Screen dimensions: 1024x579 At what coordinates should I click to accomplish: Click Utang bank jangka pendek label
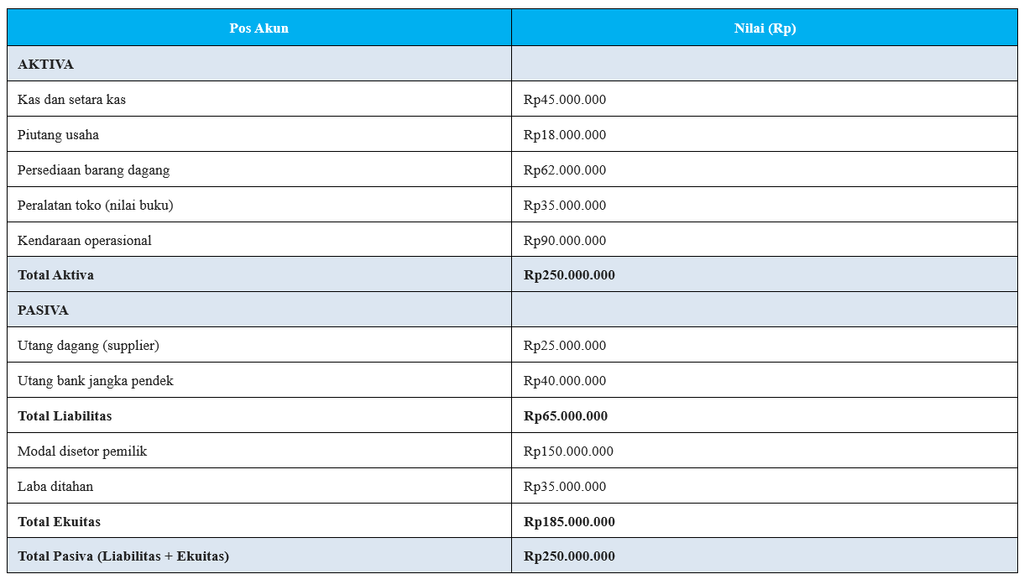tap(95, 381)
